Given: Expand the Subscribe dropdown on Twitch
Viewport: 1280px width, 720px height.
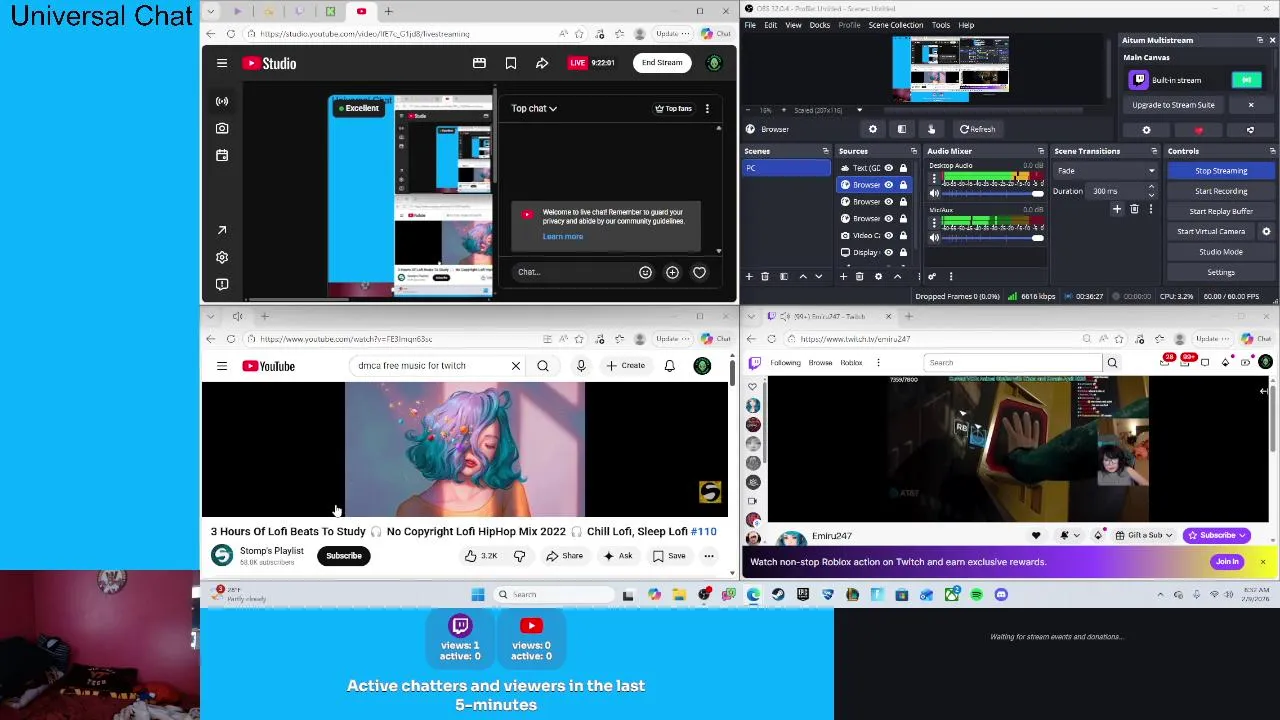Looking at the screenshot, I should pos(1244,535).
